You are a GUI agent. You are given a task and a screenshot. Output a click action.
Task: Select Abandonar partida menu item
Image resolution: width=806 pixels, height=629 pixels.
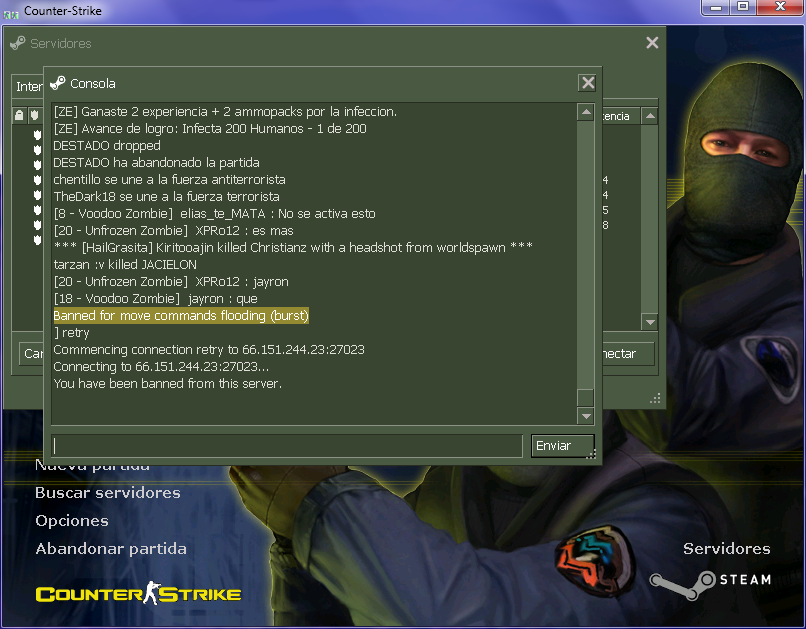111,549
